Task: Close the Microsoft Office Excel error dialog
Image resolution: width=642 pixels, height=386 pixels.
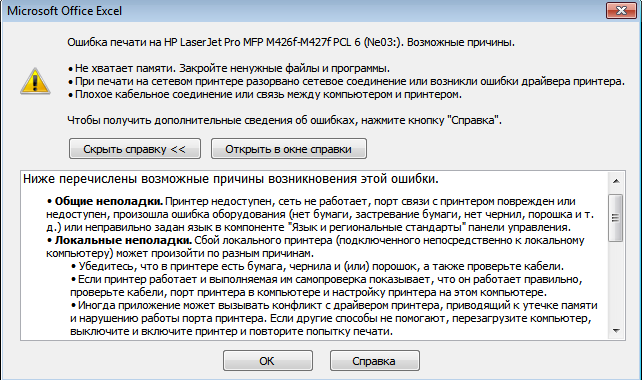Action: pos(621,11)
